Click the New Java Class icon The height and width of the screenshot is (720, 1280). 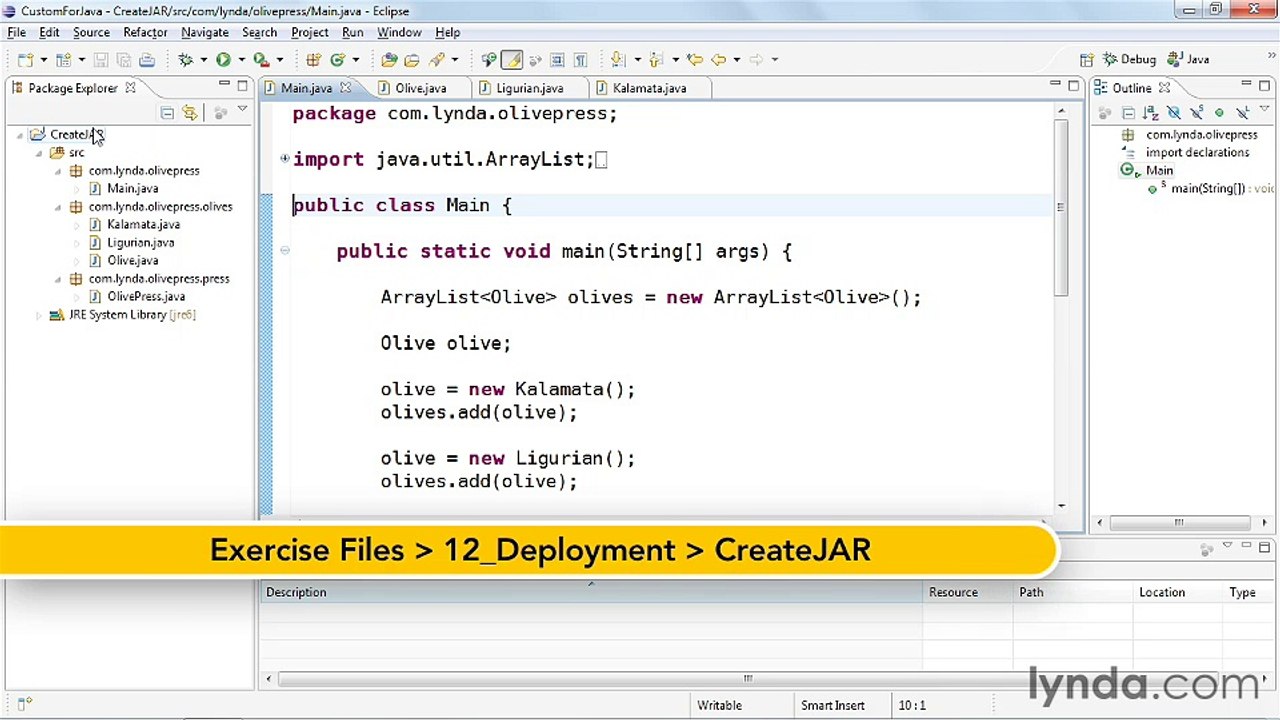point(338,60)
